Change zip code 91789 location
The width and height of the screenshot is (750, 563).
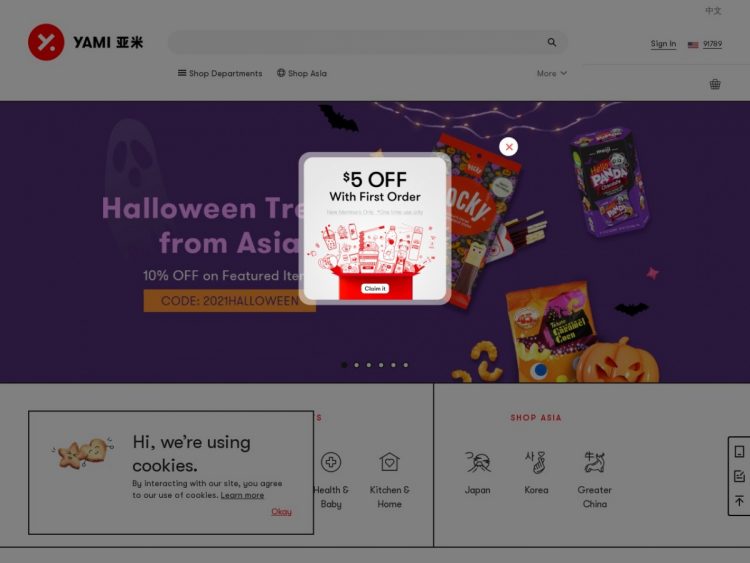point(705,44)
